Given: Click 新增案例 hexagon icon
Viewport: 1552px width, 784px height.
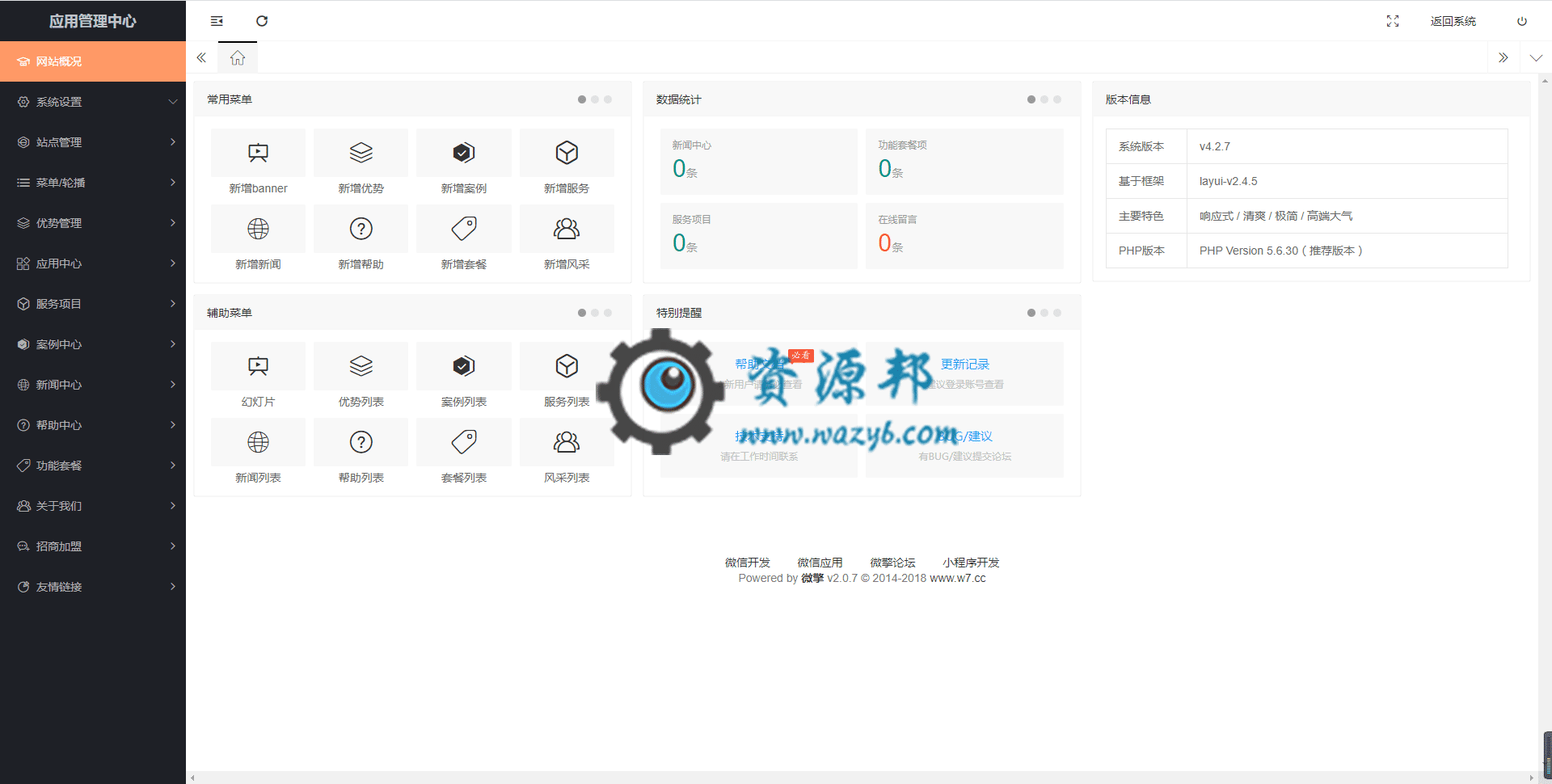Looking at the screenshot, I should (464, 153).
